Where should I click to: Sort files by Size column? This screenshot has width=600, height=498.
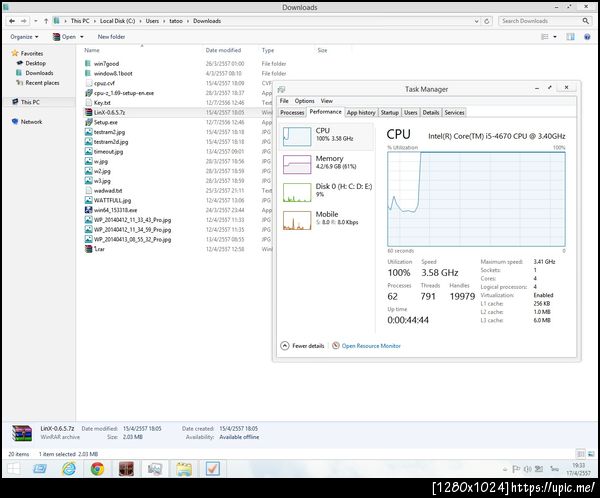click(322, 50)
